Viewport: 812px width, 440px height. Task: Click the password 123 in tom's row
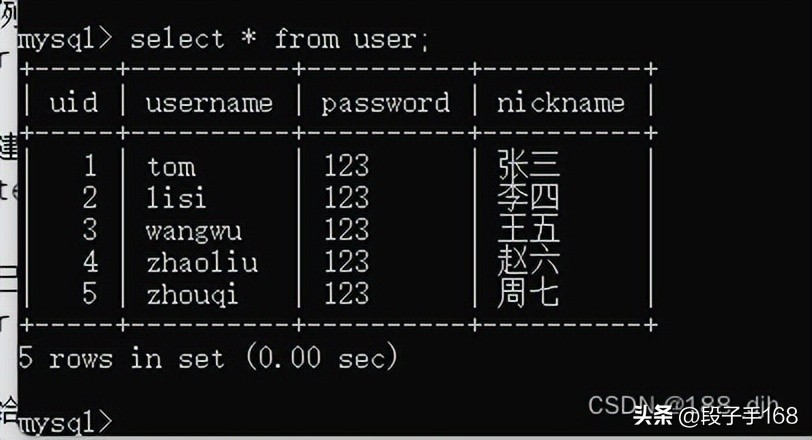[346, 166]
